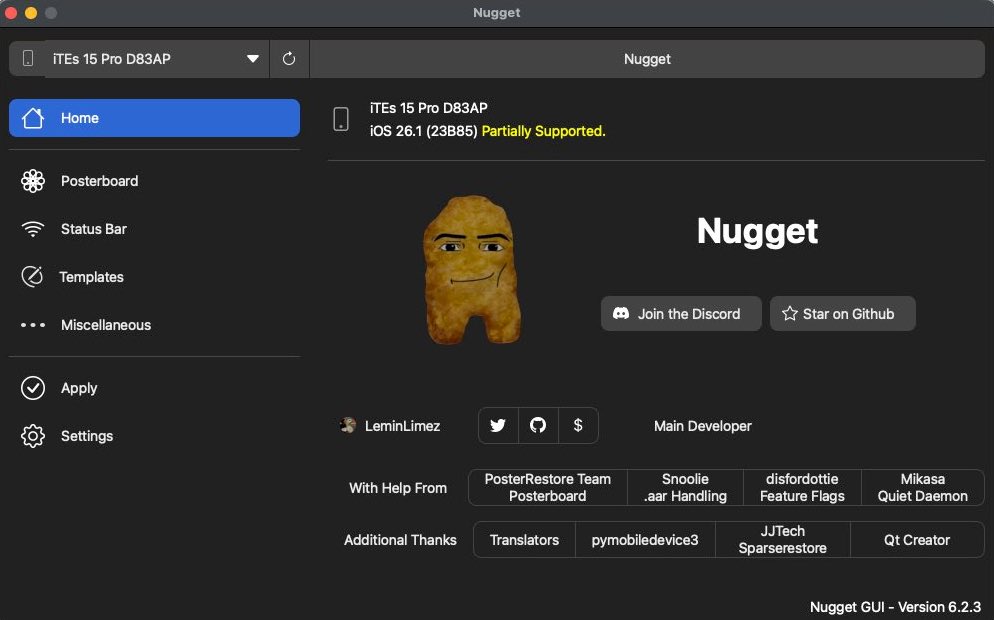Click Nugget GUI - Version 6.2.3 text
The image size is (994, 620).
point(896,607)
